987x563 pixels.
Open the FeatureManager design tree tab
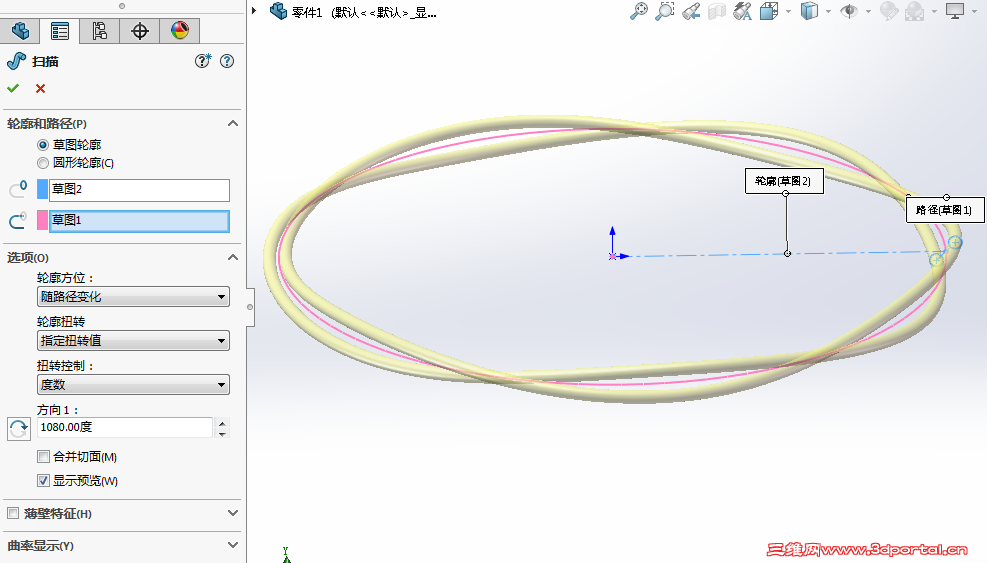pos(20,31)
